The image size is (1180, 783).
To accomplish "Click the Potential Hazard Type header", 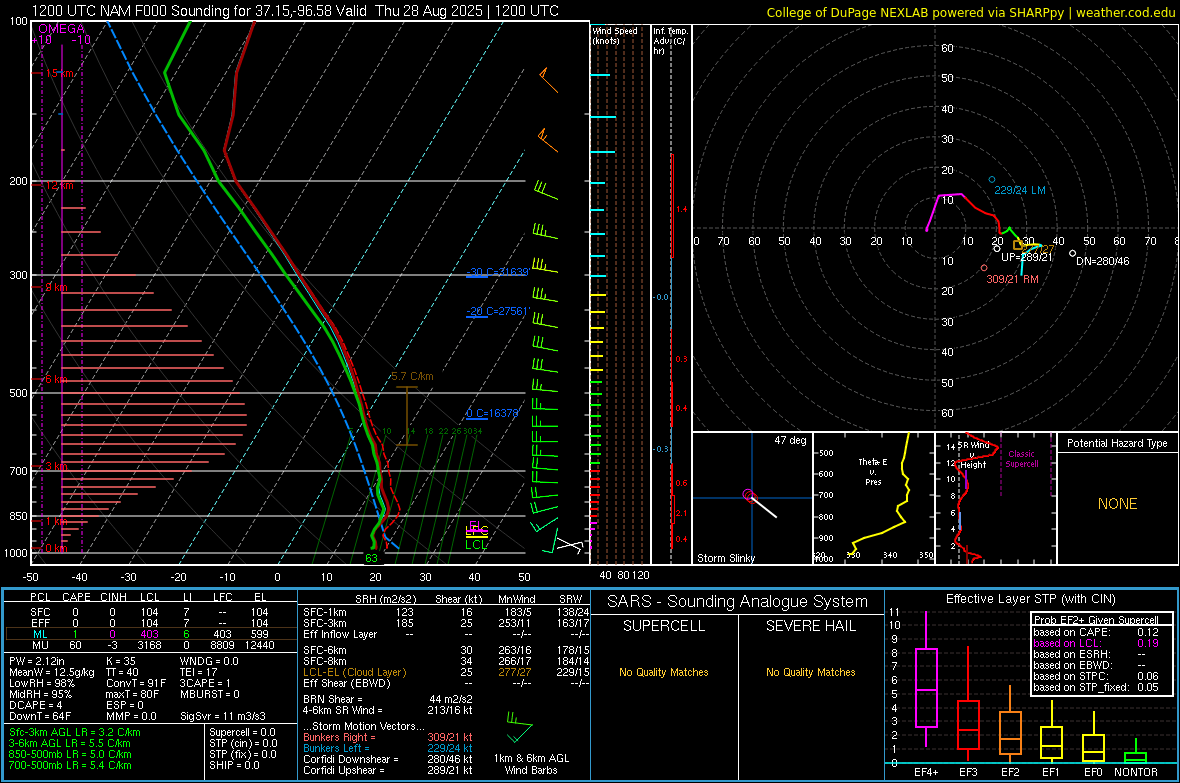I will pos(1117,443).
